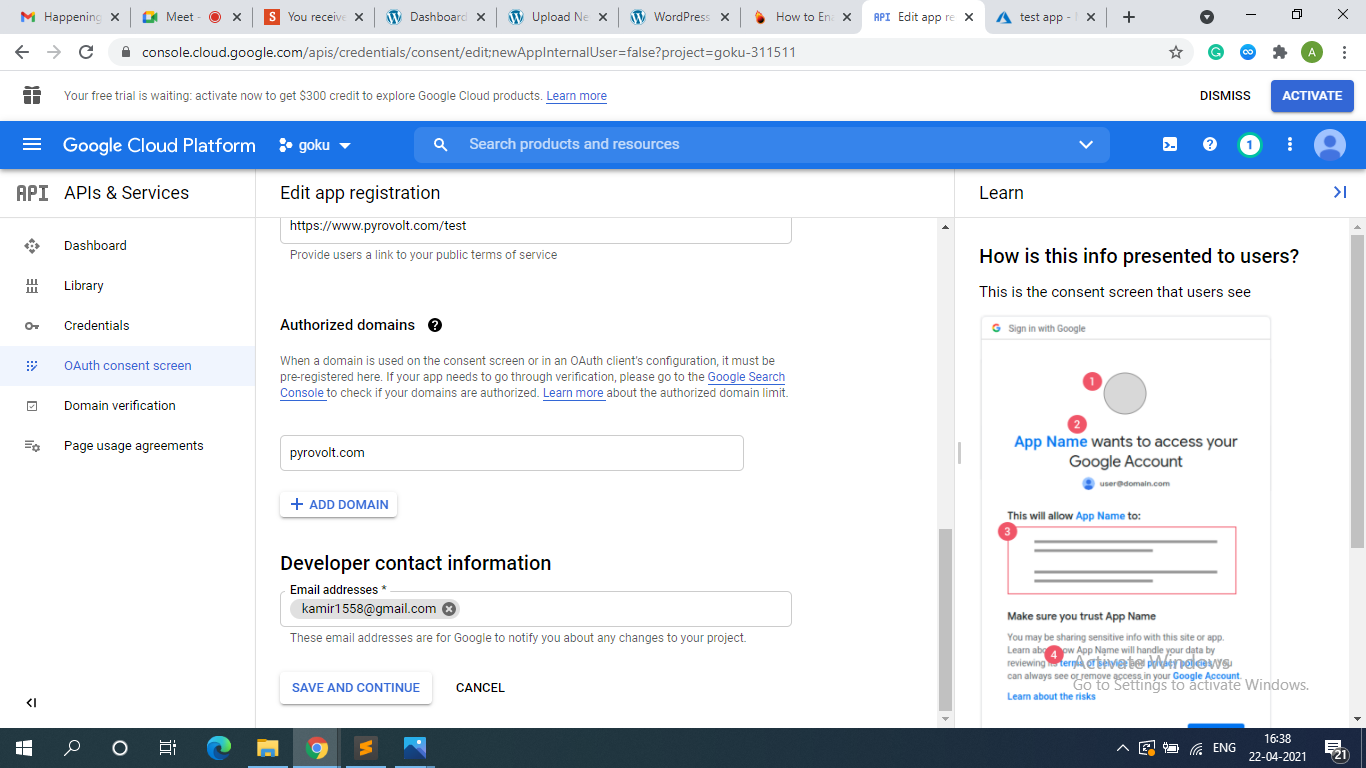Screen dimensions: 1366x768
Task: Click the SAVE AND CONTINUE button
Action: [x=356, y=688]
